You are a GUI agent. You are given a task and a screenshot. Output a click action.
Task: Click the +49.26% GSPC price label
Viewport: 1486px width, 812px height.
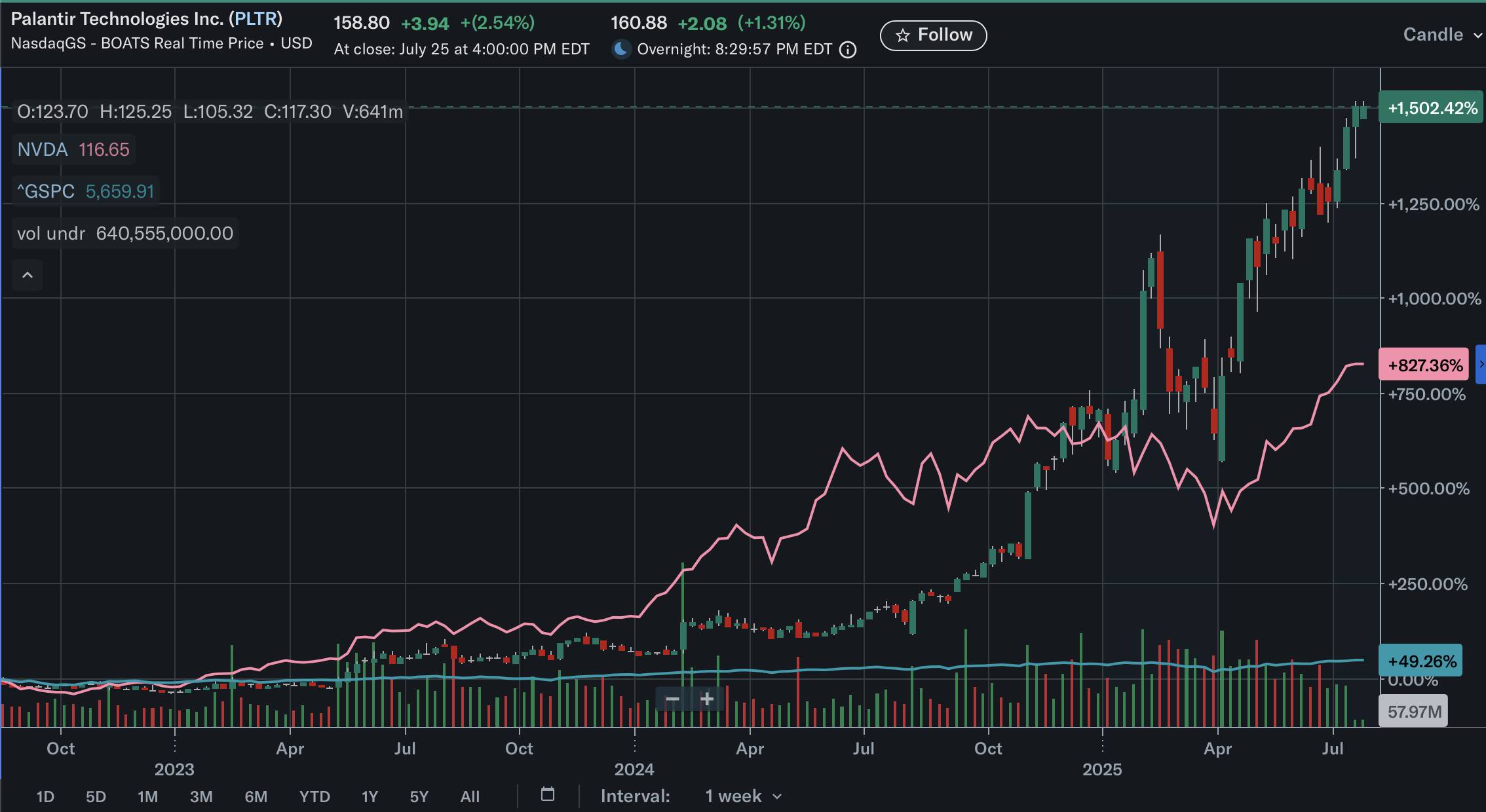click(x=1421, y=661)
